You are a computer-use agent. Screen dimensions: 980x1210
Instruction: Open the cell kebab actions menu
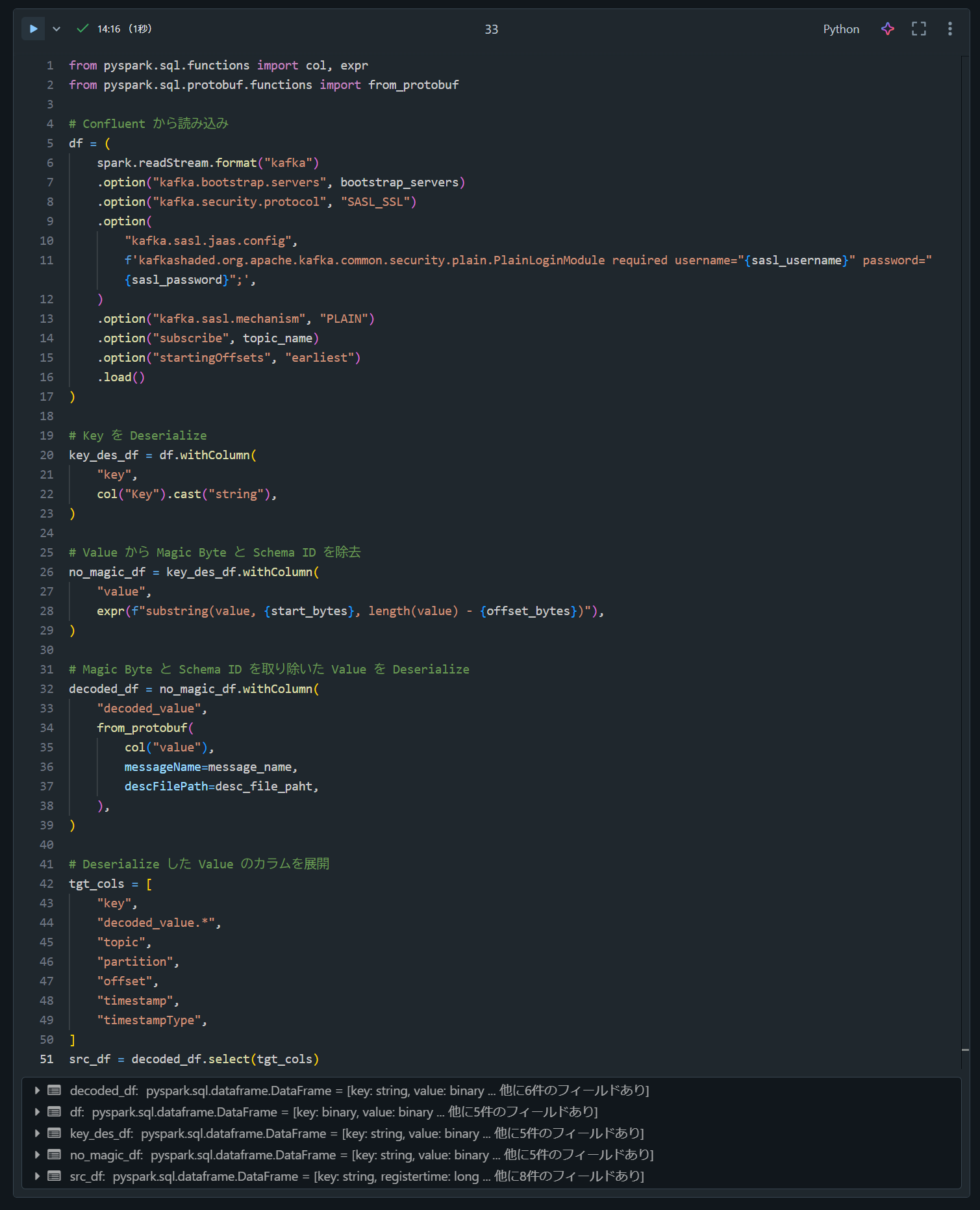949,29
